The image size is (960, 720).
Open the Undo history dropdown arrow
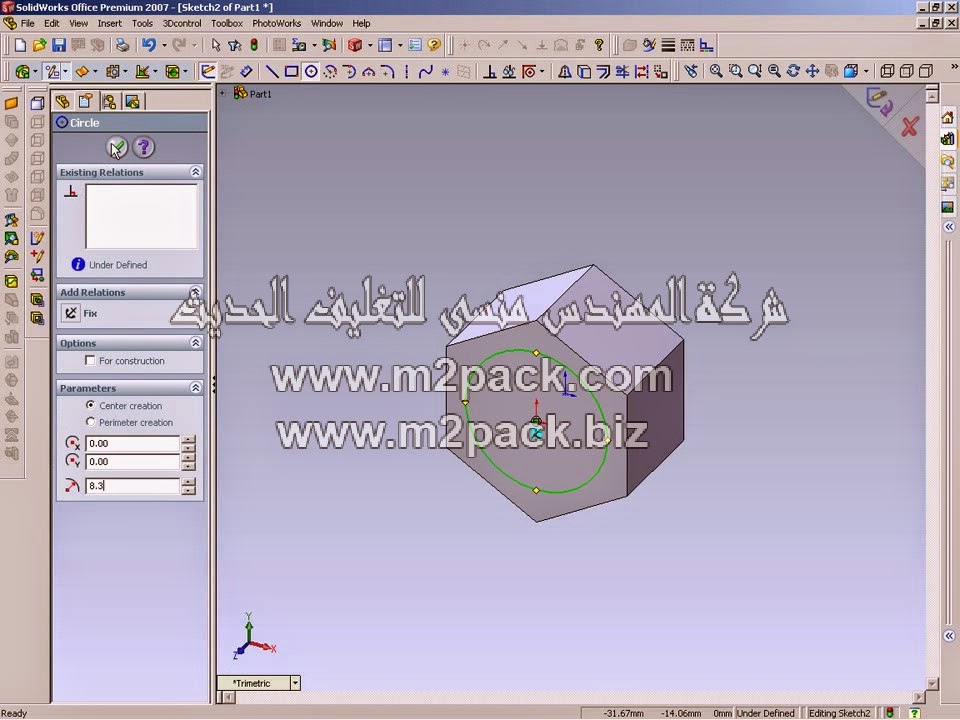coord(164,45)
